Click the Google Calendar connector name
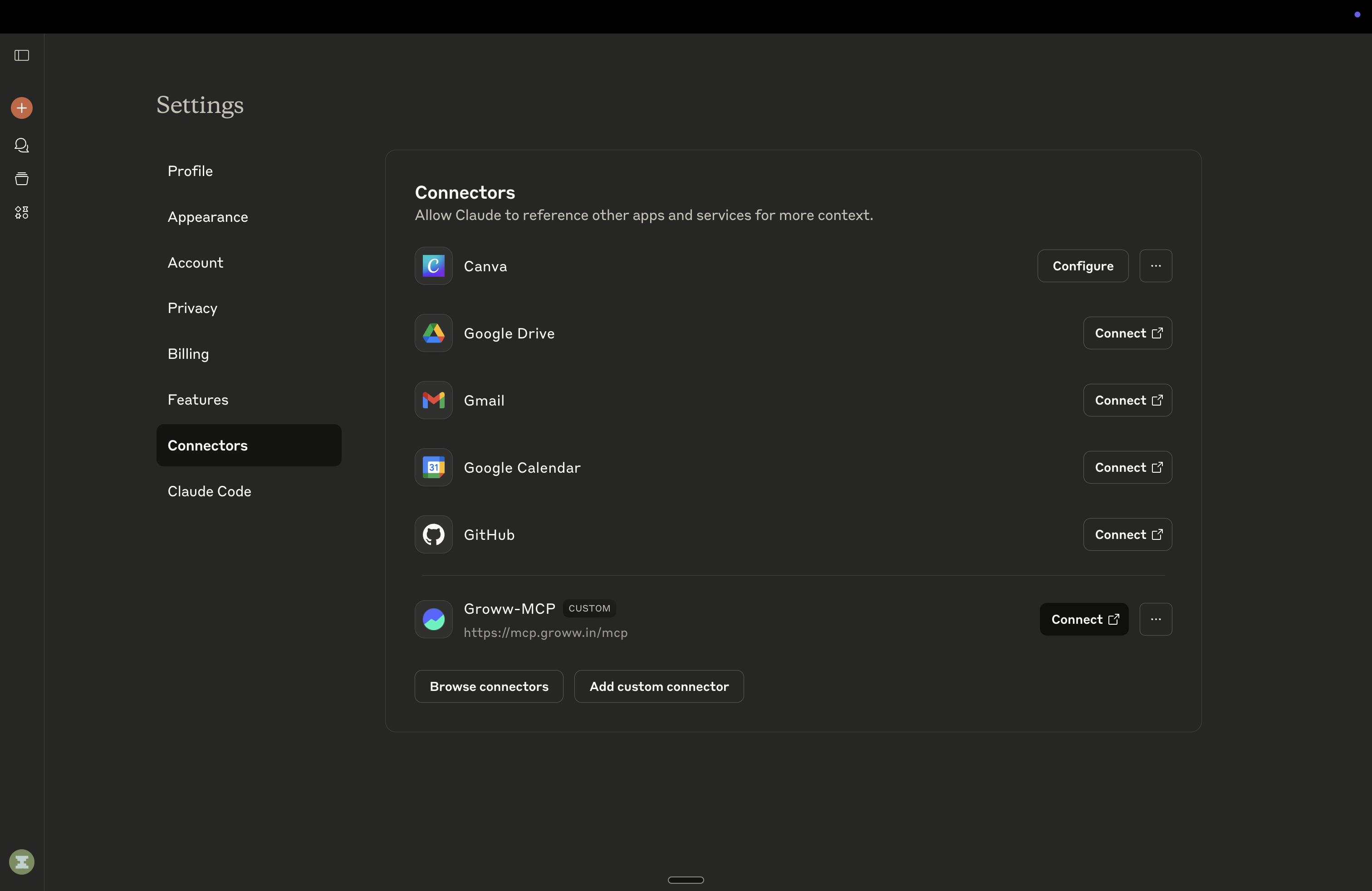1372x891 pixels. (522, 468)
